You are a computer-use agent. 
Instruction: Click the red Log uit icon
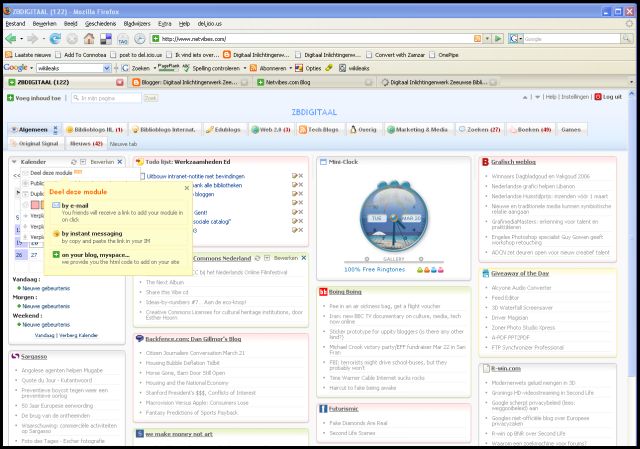pyautogui.click(x=598, y=97)
